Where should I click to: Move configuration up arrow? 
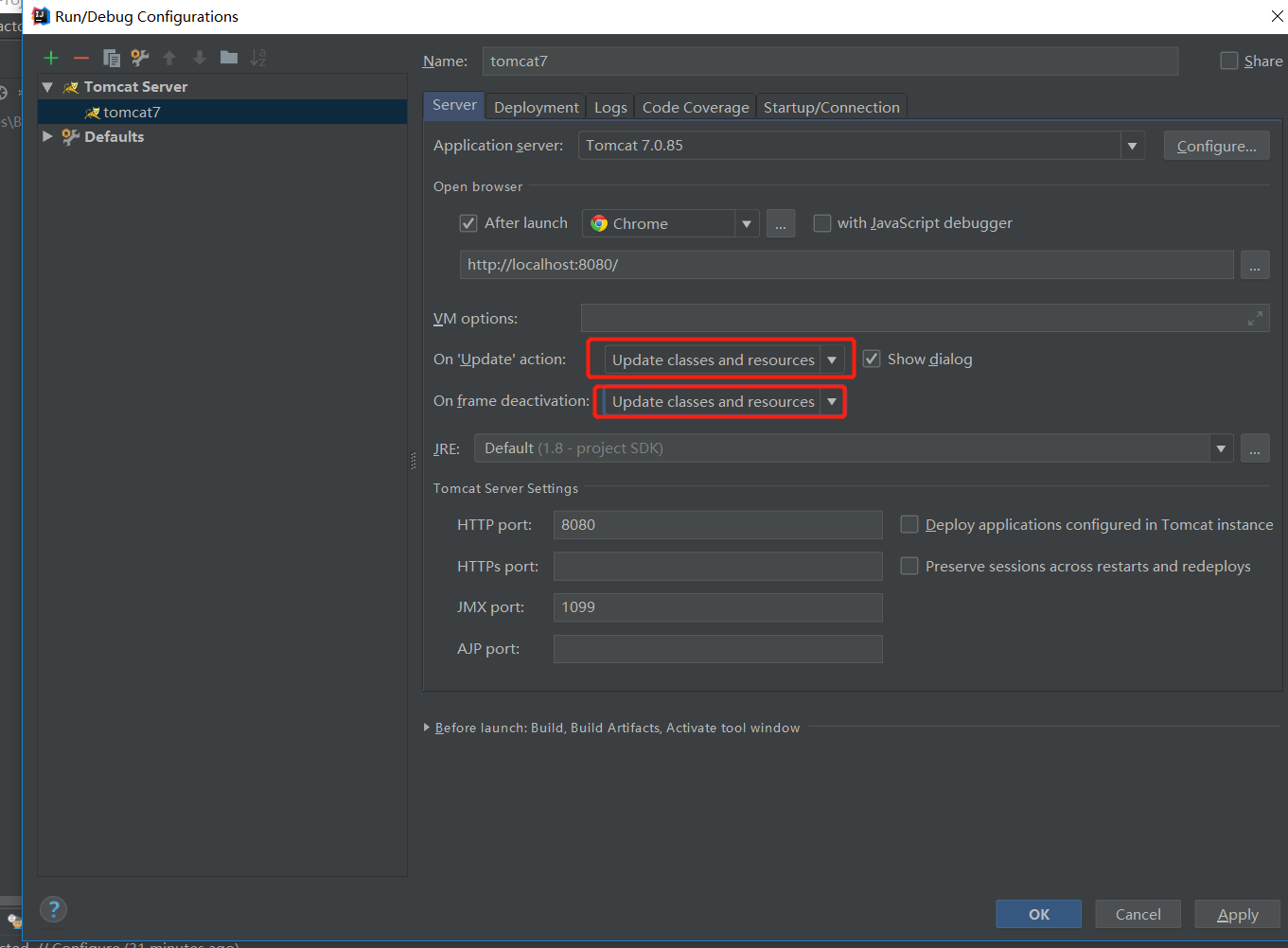169,58
